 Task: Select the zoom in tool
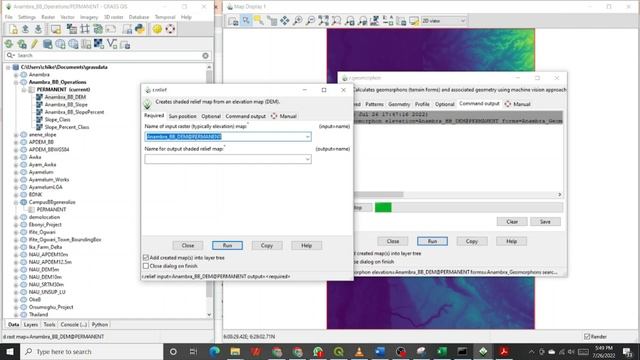[x=298, y=21]
